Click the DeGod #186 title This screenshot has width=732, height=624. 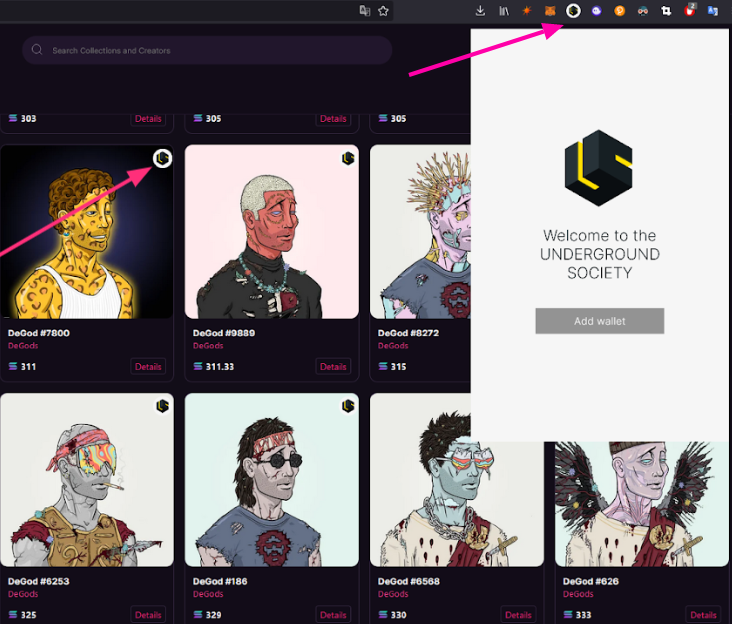click(x=220, y=581)
